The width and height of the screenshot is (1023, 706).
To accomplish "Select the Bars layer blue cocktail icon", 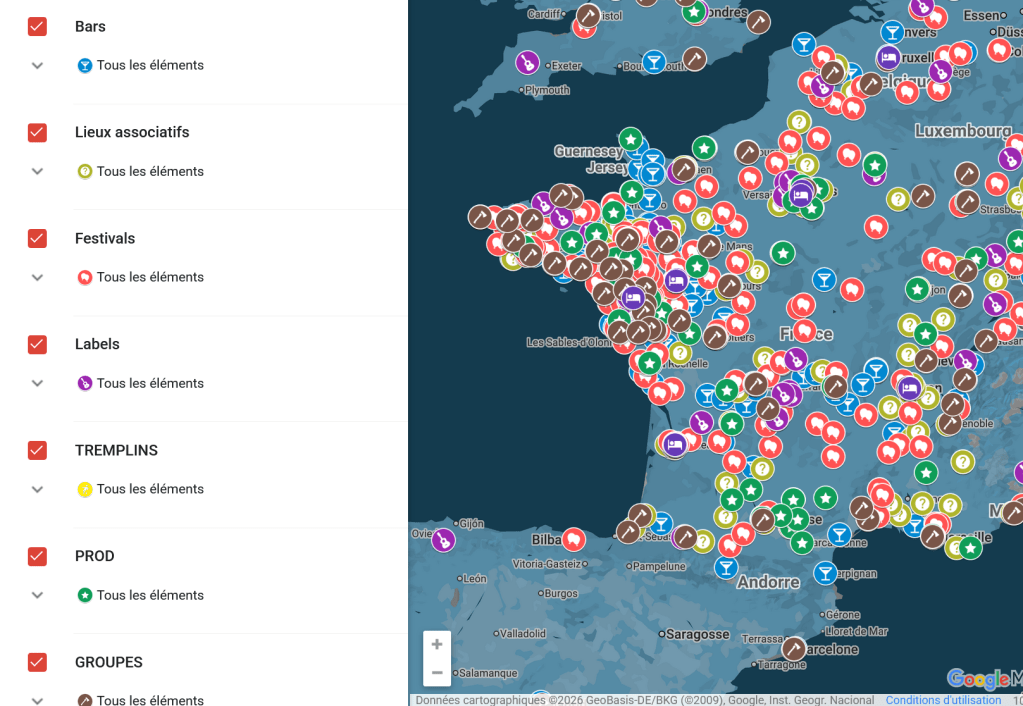I will 84,65.
